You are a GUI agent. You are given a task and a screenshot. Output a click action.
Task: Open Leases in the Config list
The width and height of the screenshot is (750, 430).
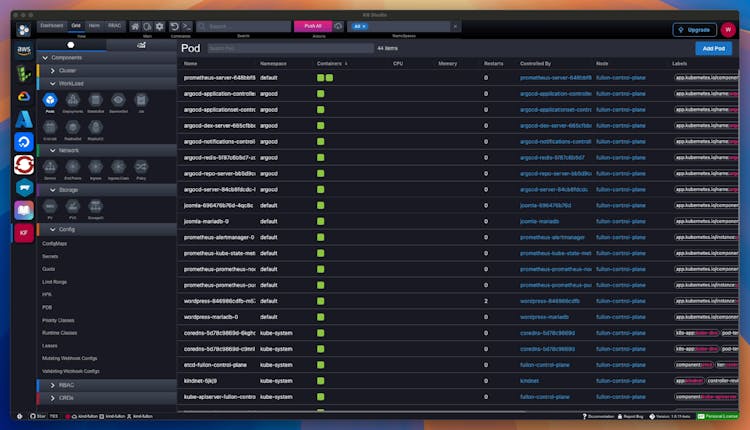point(50,345)
